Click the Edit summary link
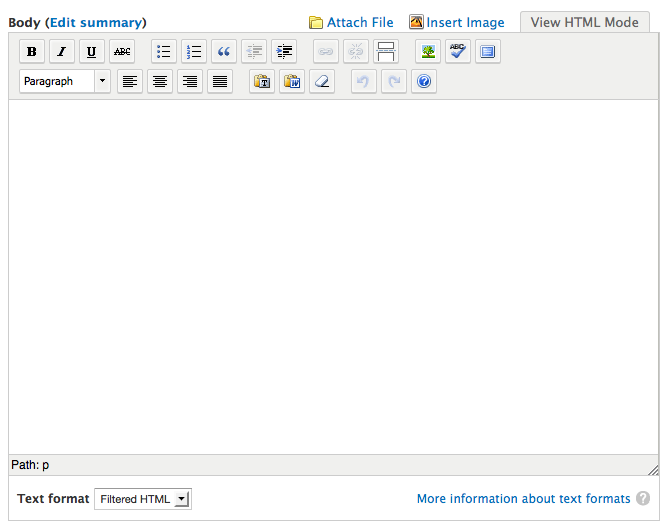668x529 pixels. (96, 22)
